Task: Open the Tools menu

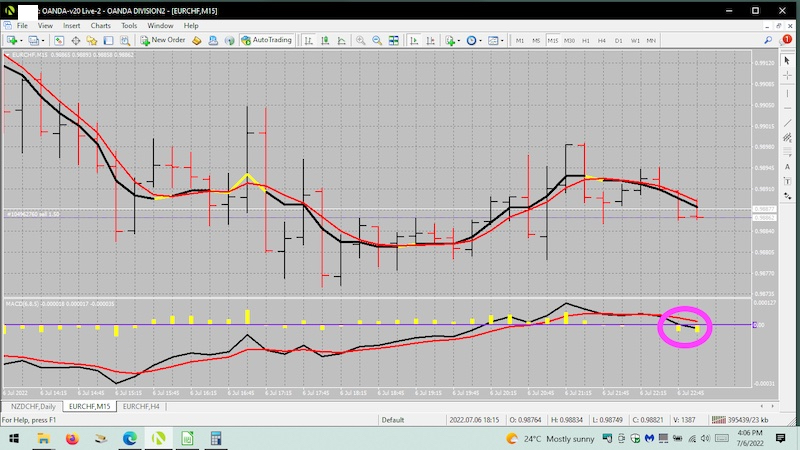Action: 129,26
